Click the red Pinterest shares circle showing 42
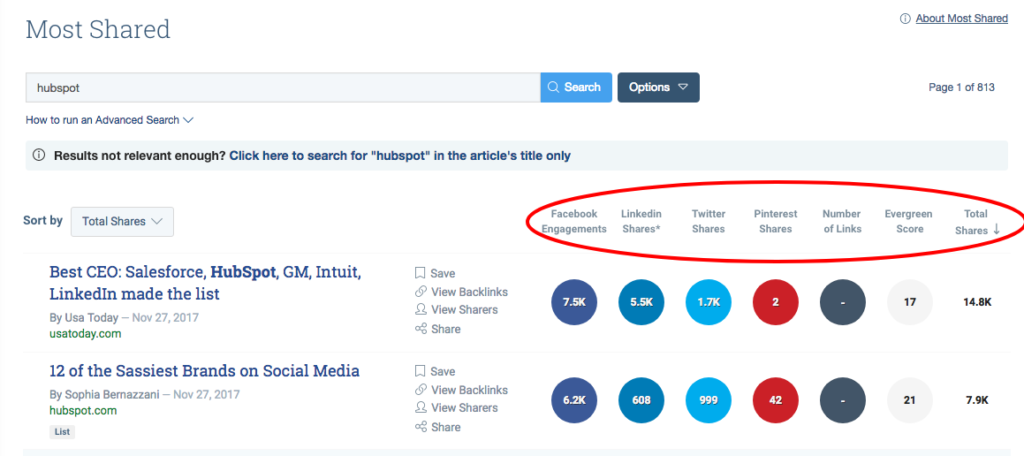 pyautogui.click(x=777, y=400)
